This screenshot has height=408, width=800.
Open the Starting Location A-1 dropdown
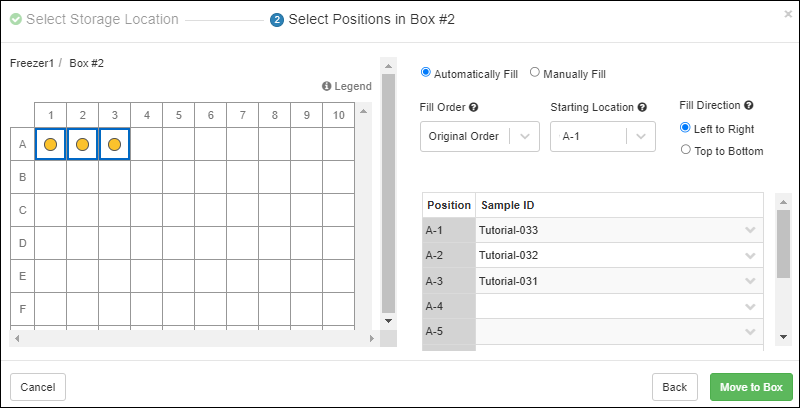pos(602,136)
